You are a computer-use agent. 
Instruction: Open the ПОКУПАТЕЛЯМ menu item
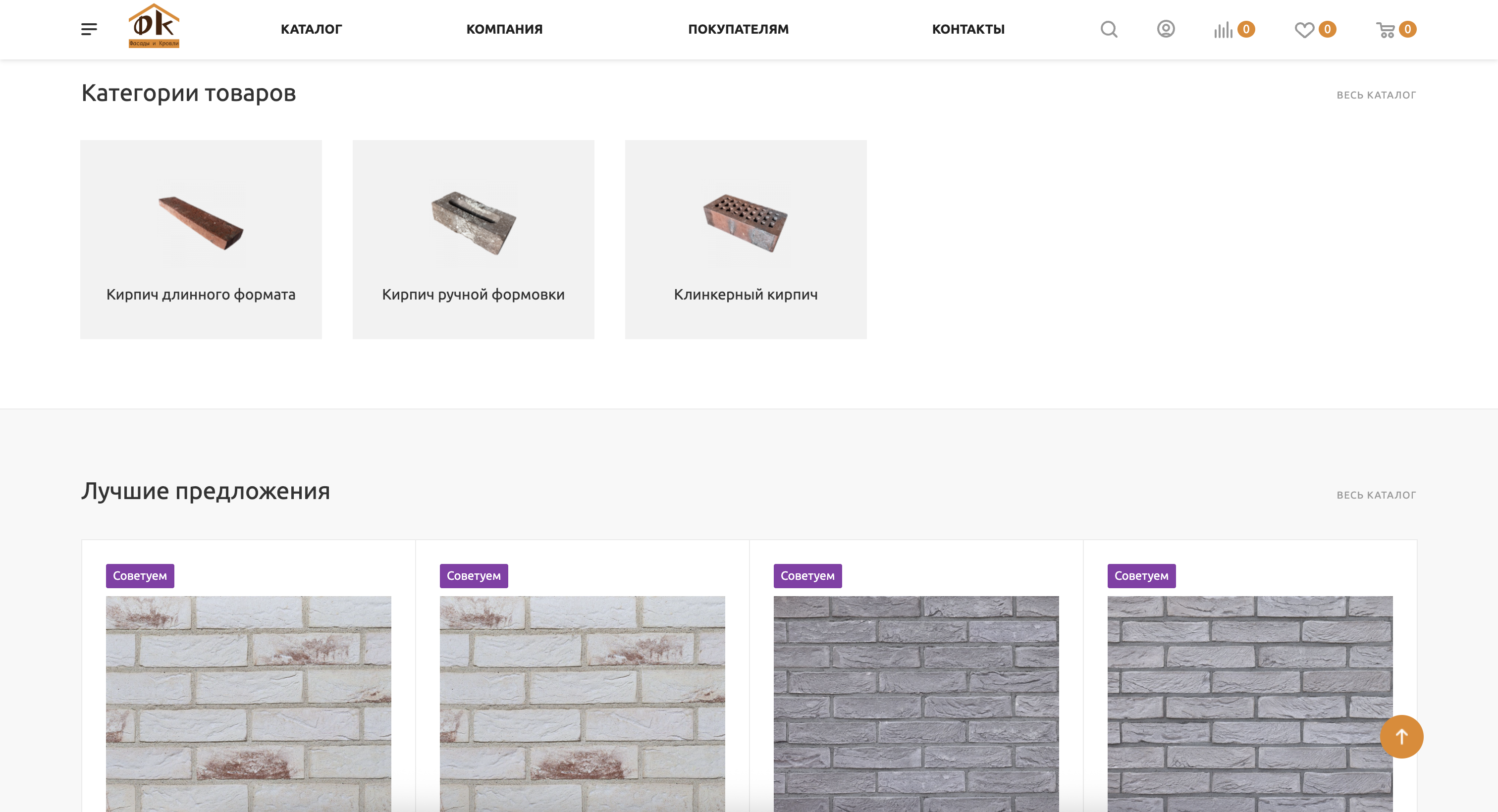[x=739, y=29]
